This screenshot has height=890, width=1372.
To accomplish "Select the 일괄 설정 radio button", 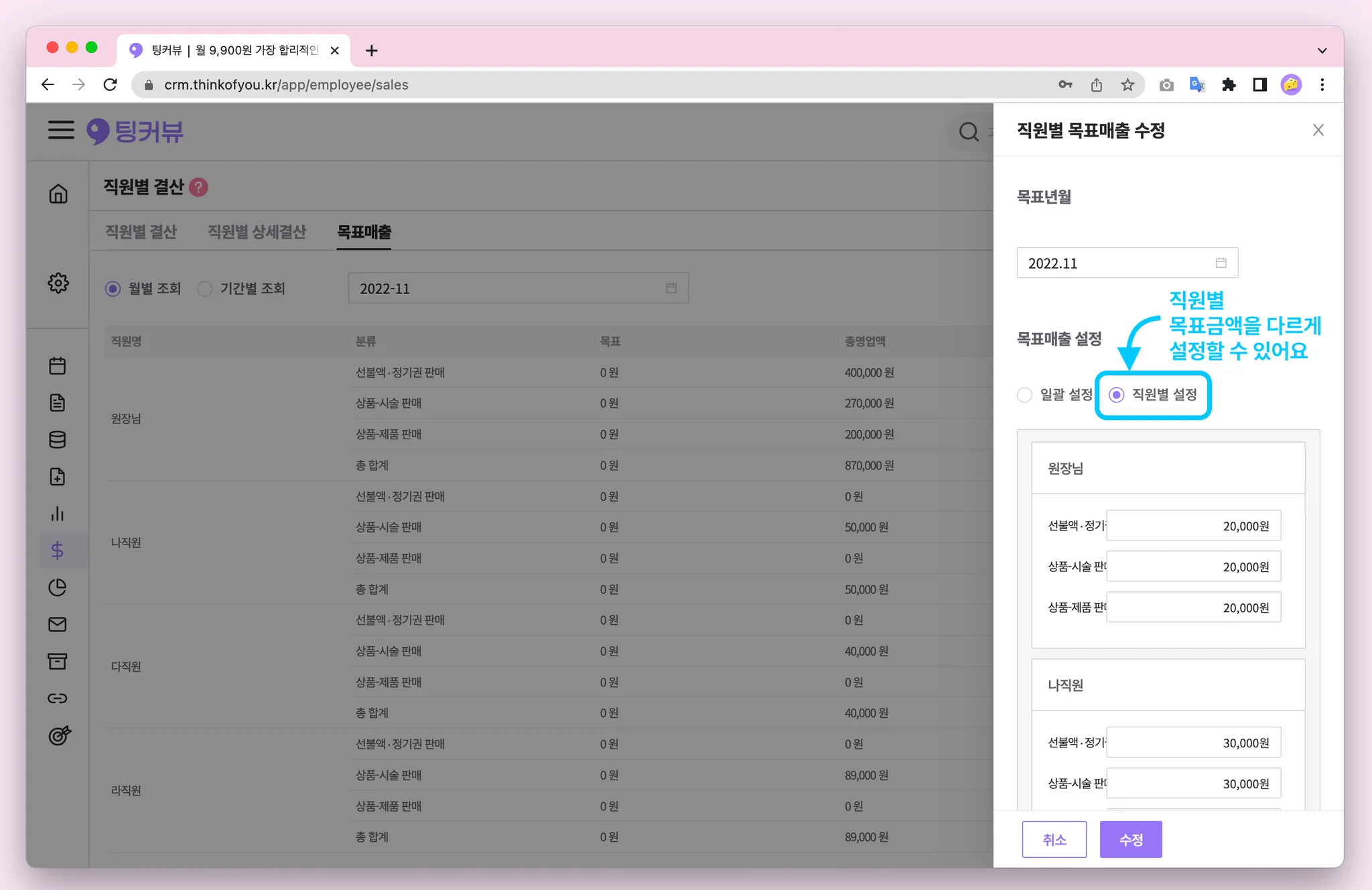I will 1024,395.
